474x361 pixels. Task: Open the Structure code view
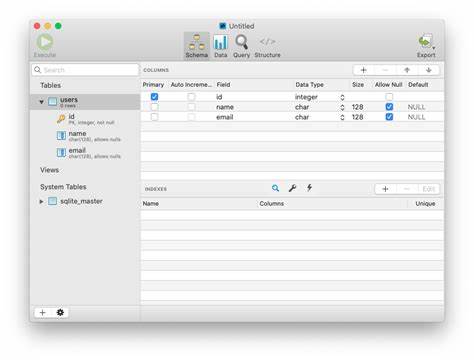click(x=267, y=42)
